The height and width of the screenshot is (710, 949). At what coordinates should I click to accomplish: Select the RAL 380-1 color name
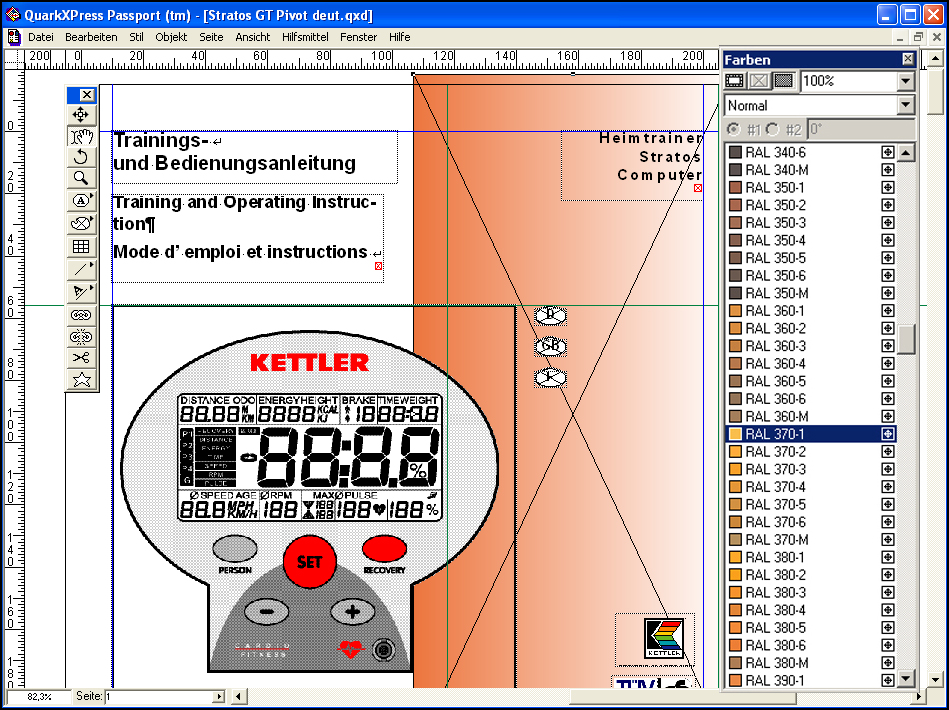[775, 557]
